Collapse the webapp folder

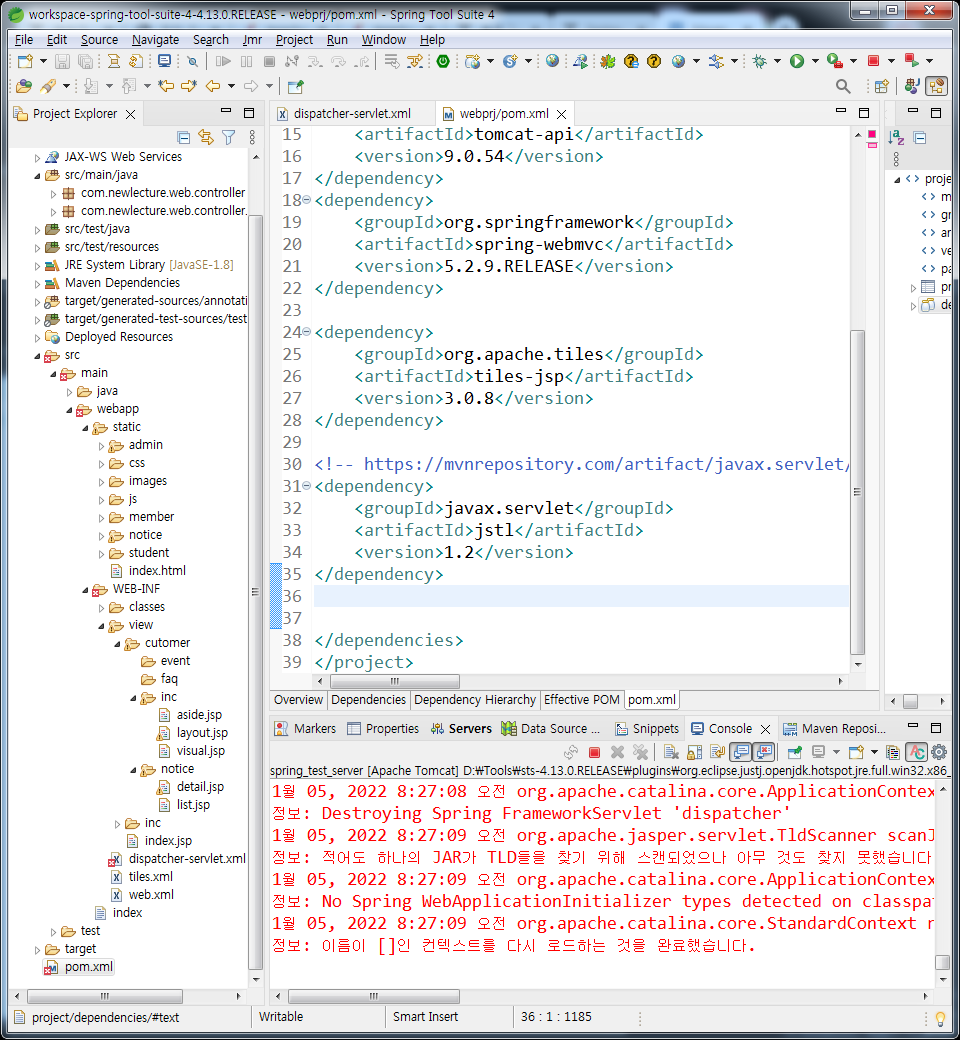pyautogui.click(x=69, y=410)
